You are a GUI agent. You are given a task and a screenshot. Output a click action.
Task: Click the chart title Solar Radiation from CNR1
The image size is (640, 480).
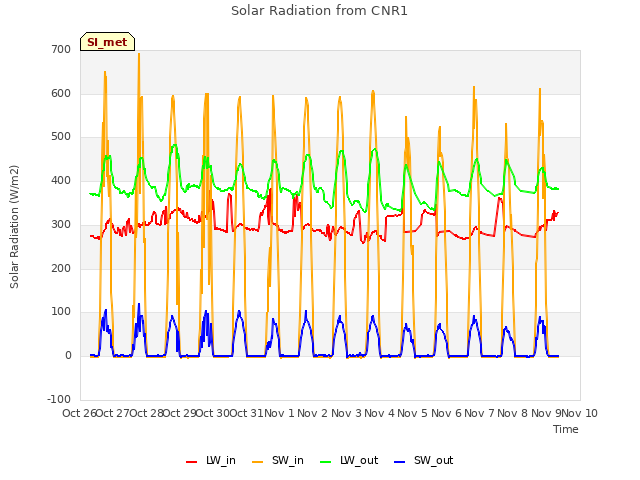coord(319,11)
